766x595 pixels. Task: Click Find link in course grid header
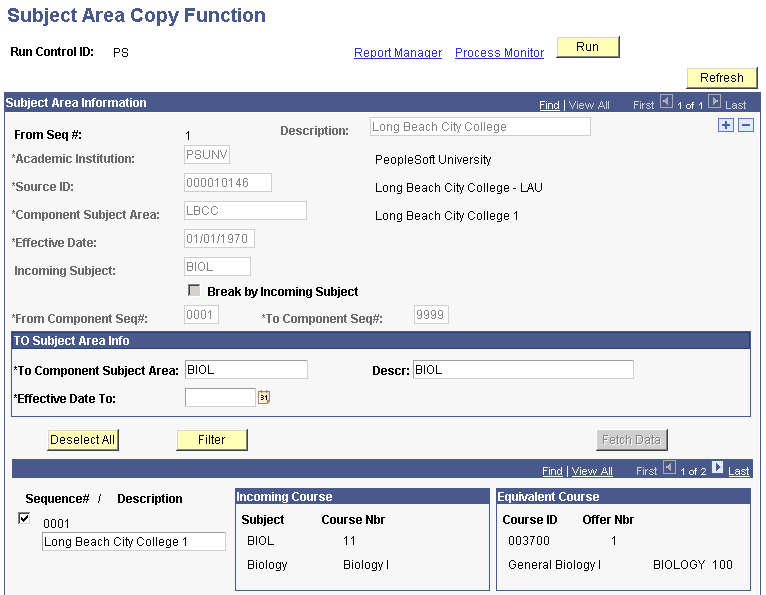[552, 471]
